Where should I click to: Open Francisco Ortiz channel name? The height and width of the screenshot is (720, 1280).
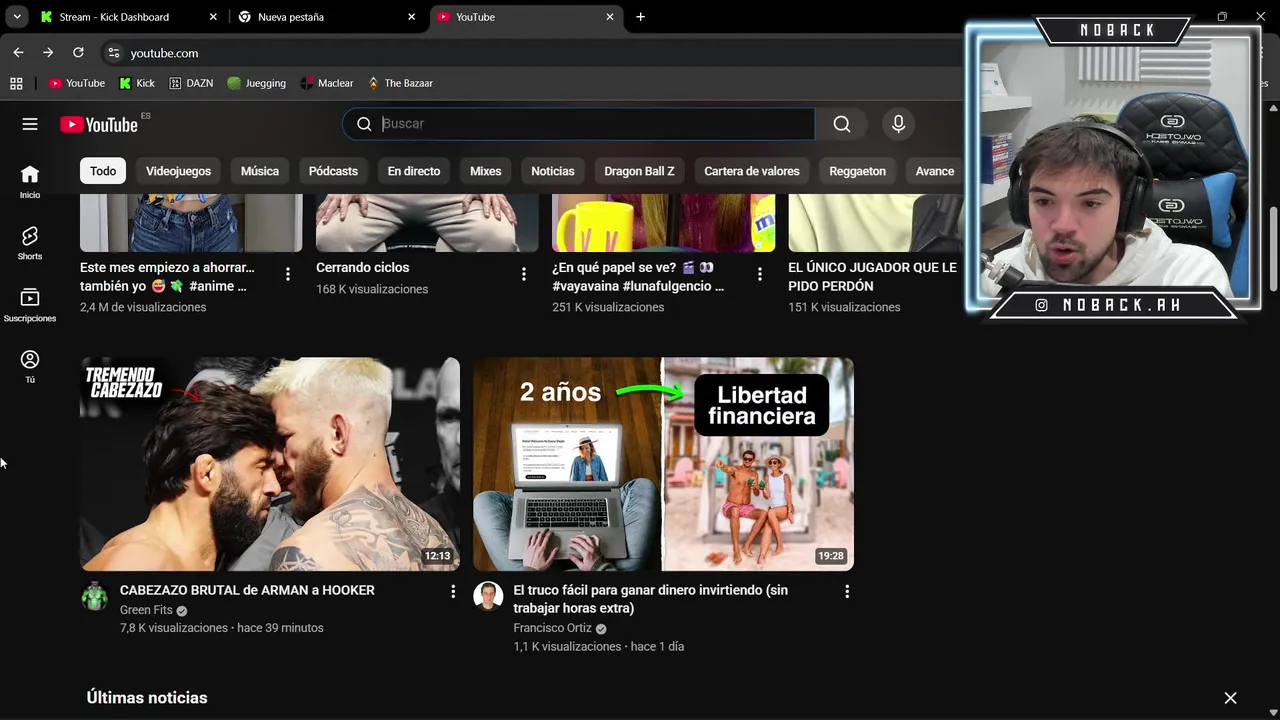(x=552, y=628)
